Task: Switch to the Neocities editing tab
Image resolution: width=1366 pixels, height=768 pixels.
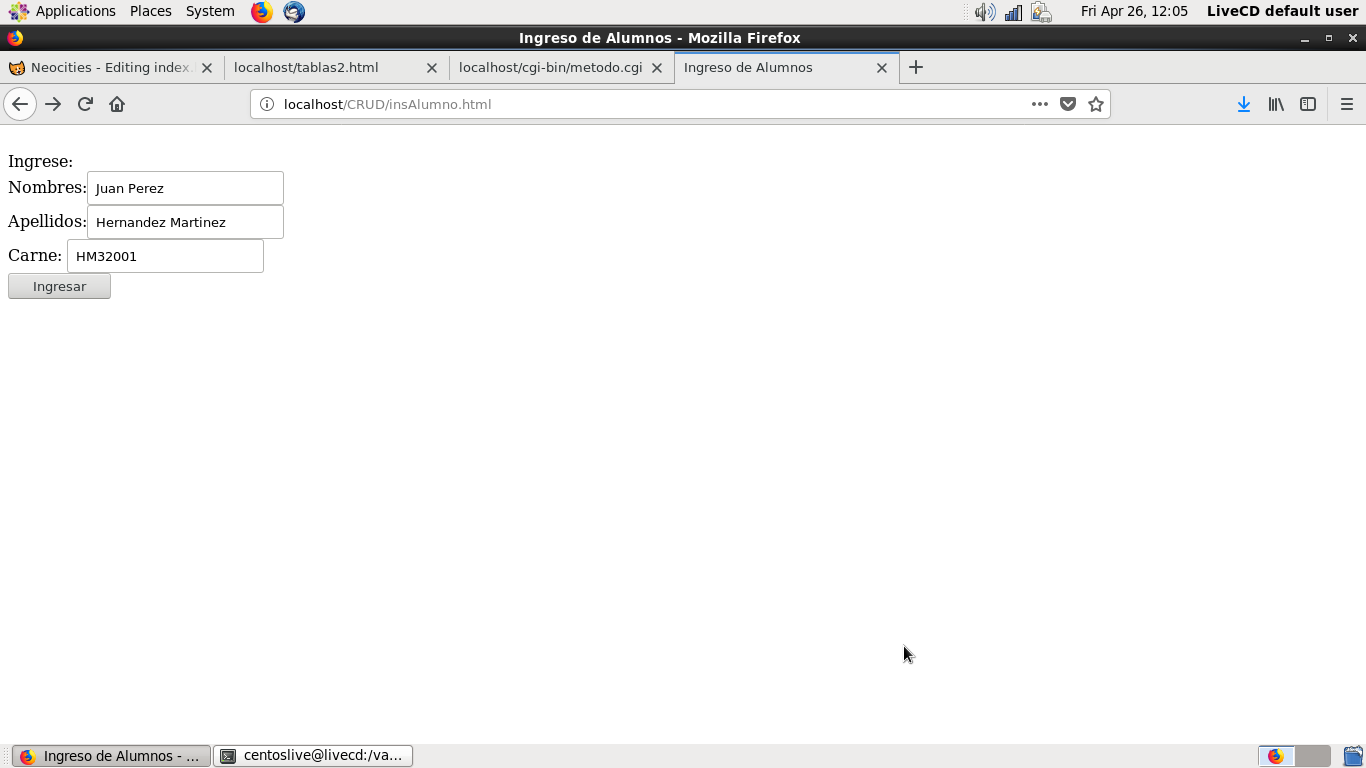Action: (x=100, y=68)
